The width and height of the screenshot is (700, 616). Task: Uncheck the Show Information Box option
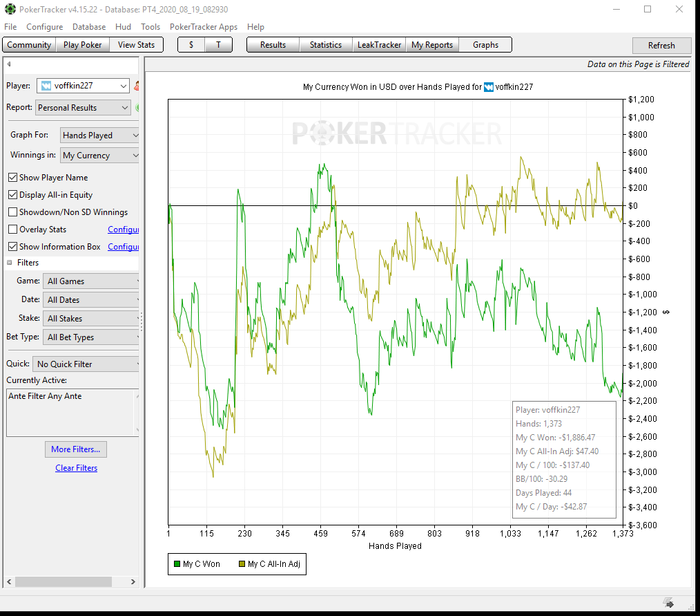[12, 246]
